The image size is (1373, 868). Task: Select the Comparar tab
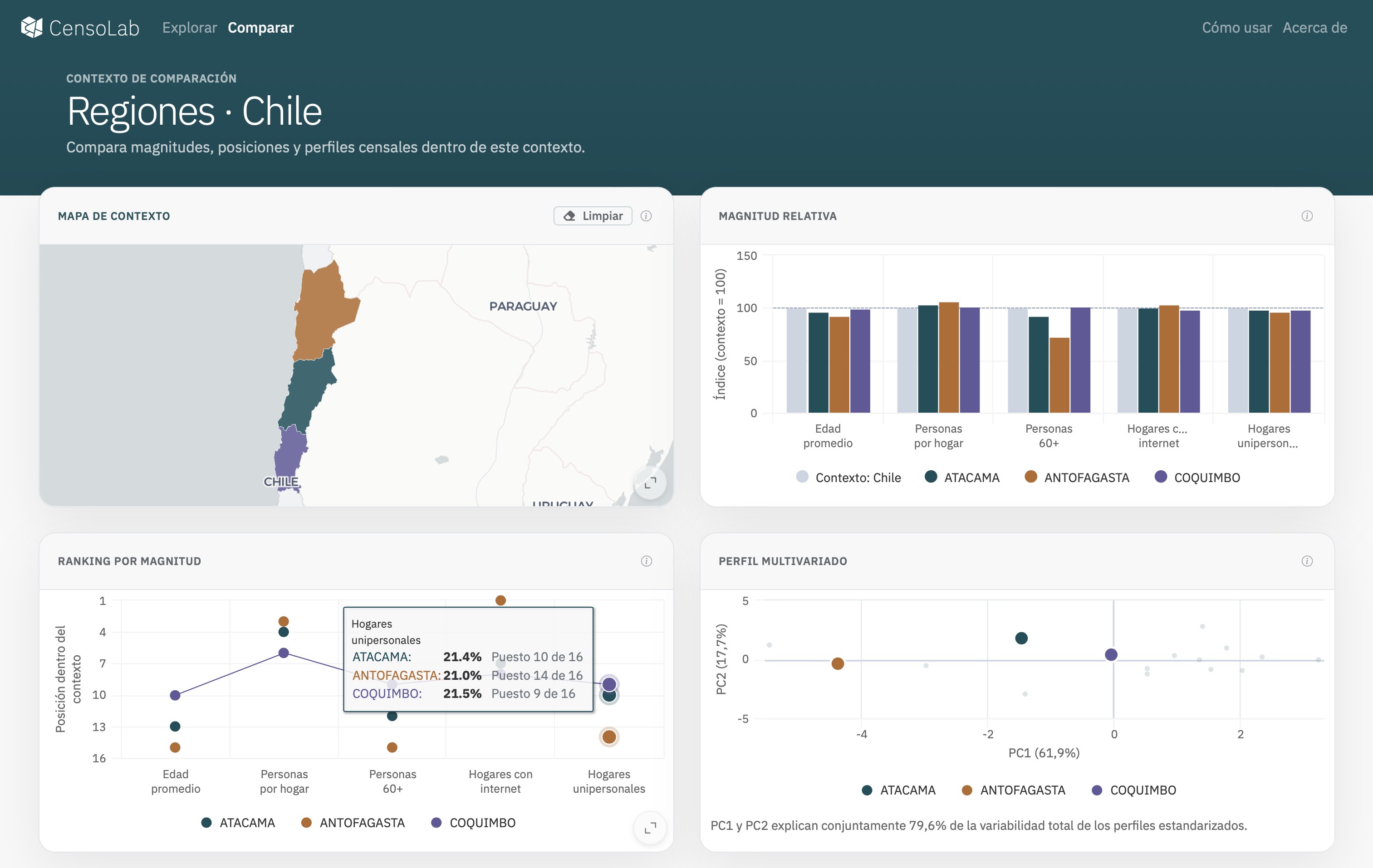[260, 27]
